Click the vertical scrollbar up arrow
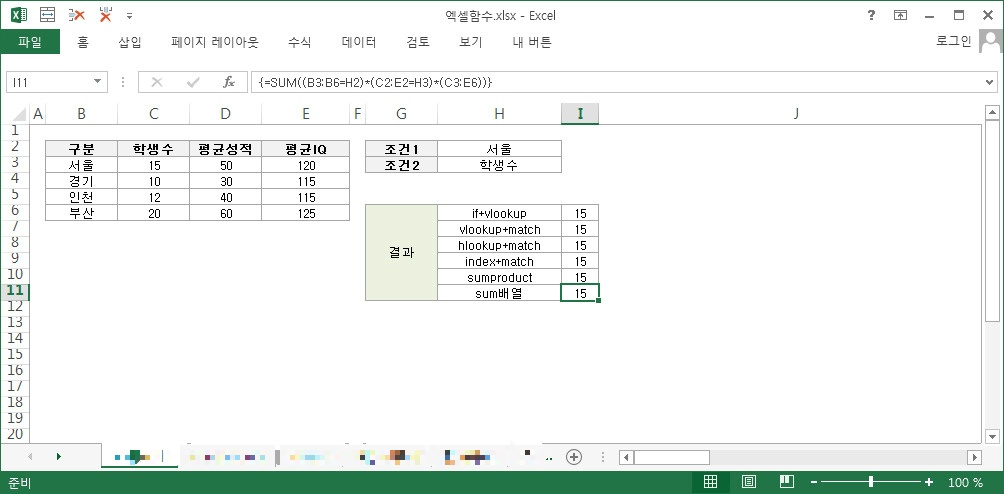Image resolution: width=1004 pixels, height=494 pixels. [x=992, y=113]
